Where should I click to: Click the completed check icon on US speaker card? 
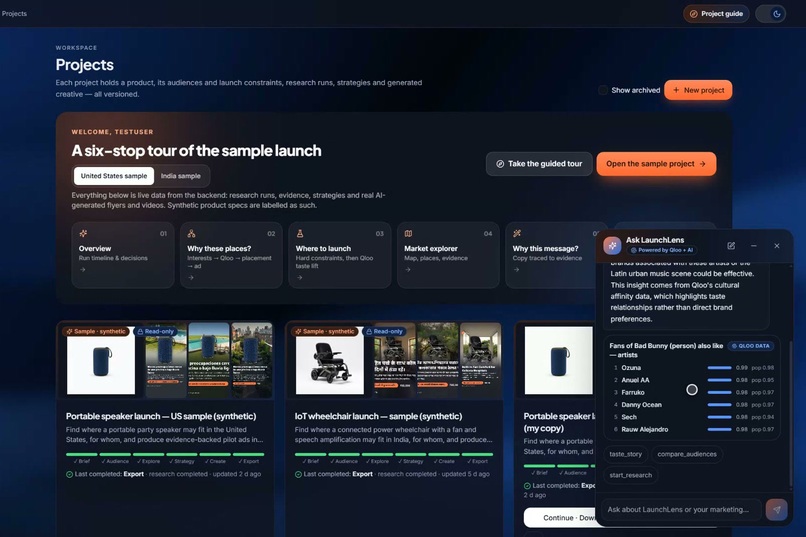pyautogui.click(x=69, y=474)
